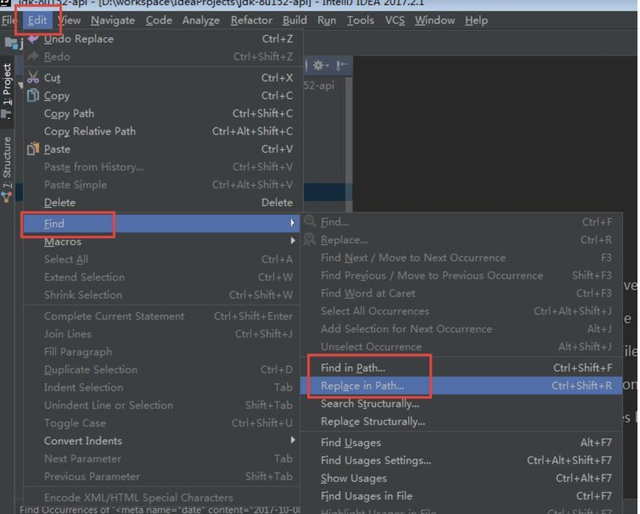Open the 7: Structure side tab
Viewport: 640px width, 514px height.
[x=7, y=169]
